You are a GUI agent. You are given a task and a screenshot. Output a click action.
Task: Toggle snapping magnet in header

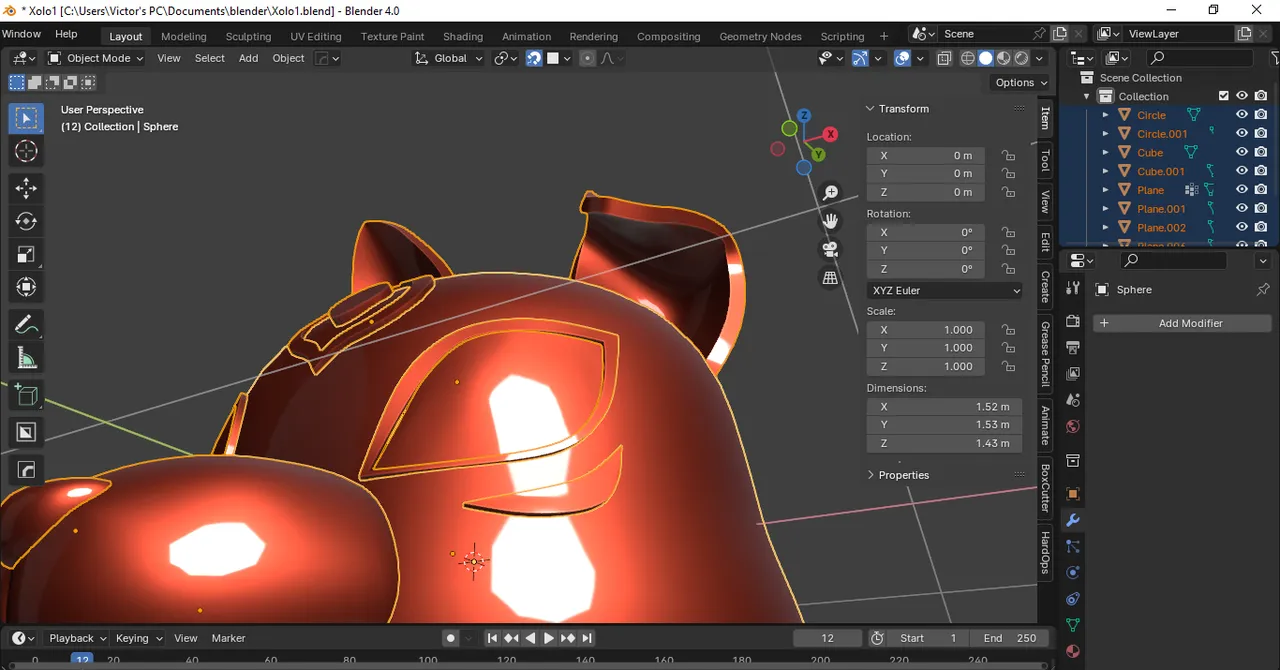tap(535, 58)
